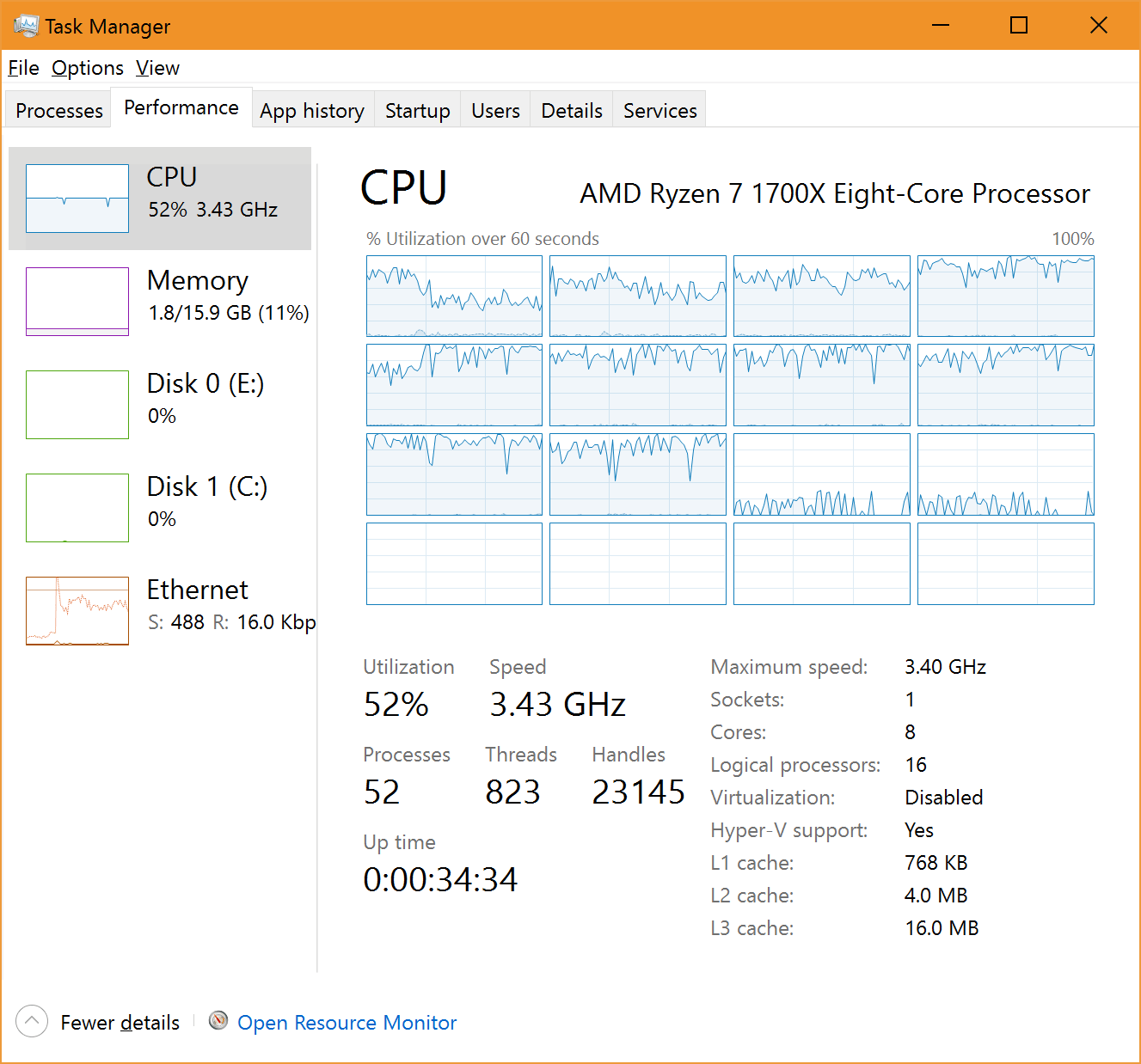1141x1064 pixels.
Task: Click the Hyper-V support Yes value
Action: point(919,830)
